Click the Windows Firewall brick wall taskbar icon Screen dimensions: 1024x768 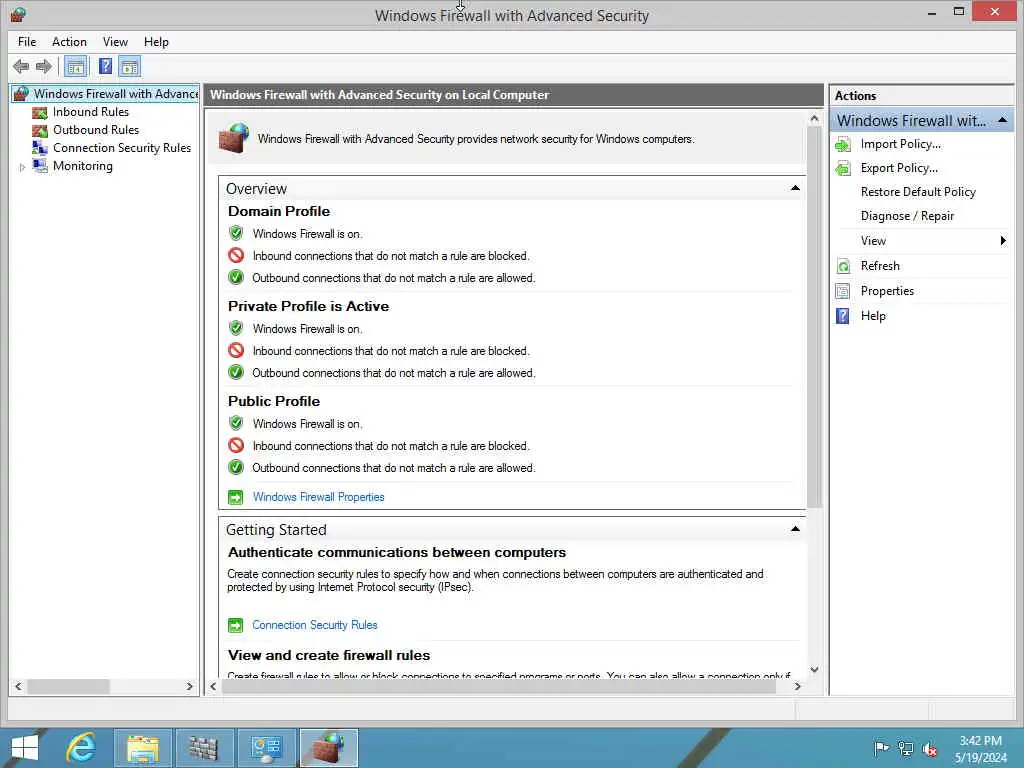(203, 748)
